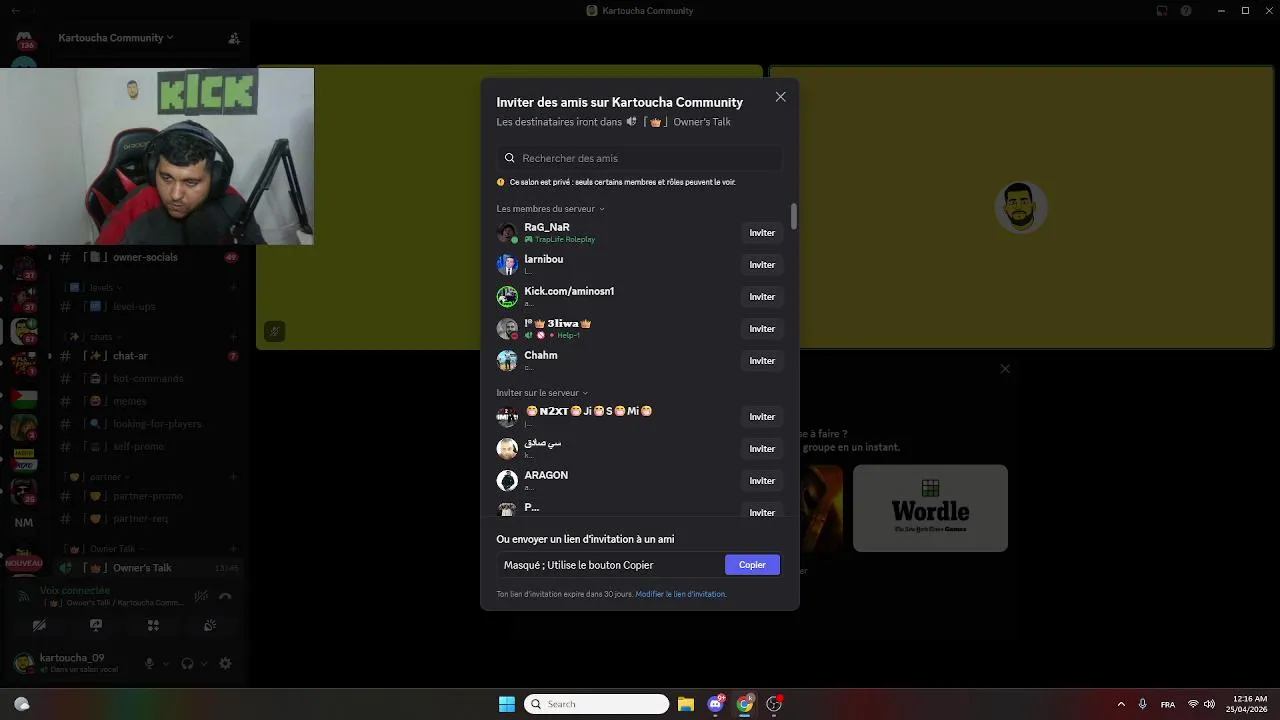Toggle the camera on in voice controls
This screenshot has height=720, width=1280.
click(x=39, y=625)
